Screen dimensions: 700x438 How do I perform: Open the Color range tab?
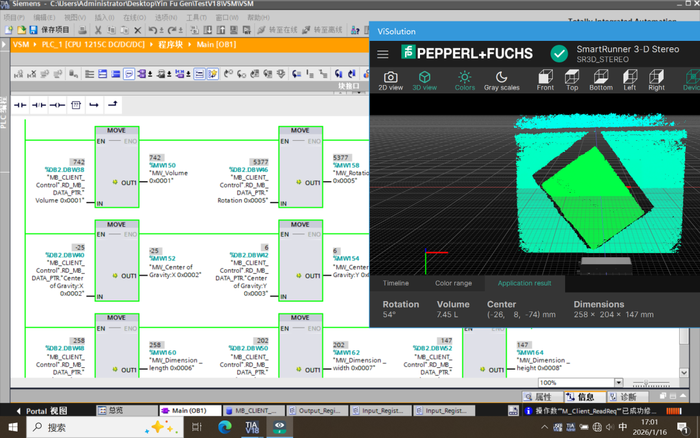click(x=453, y=283)
